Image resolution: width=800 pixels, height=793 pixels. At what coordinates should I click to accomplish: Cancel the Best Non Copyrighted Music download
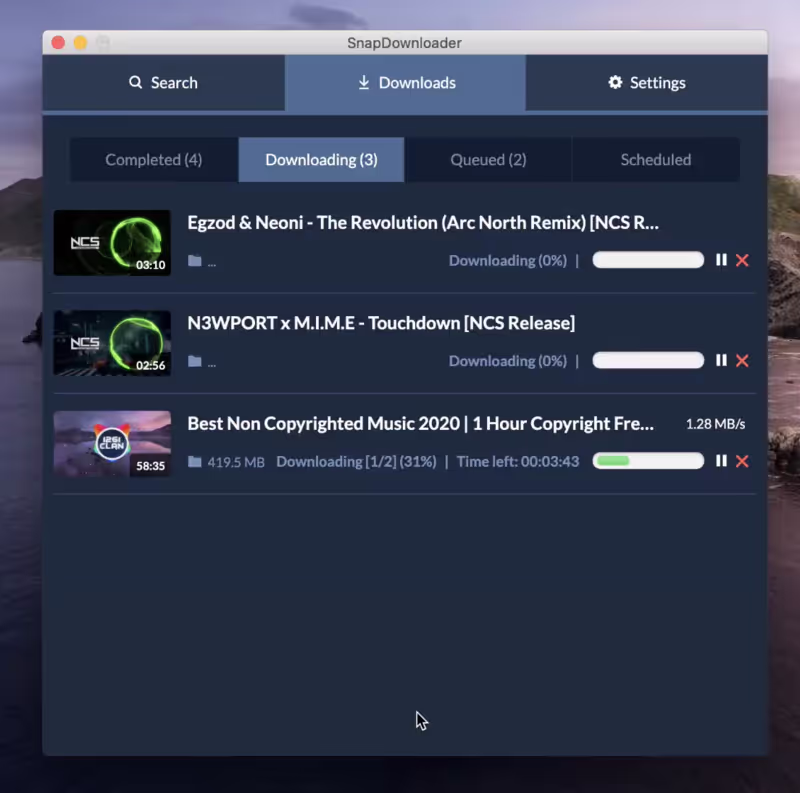(742, 461)
